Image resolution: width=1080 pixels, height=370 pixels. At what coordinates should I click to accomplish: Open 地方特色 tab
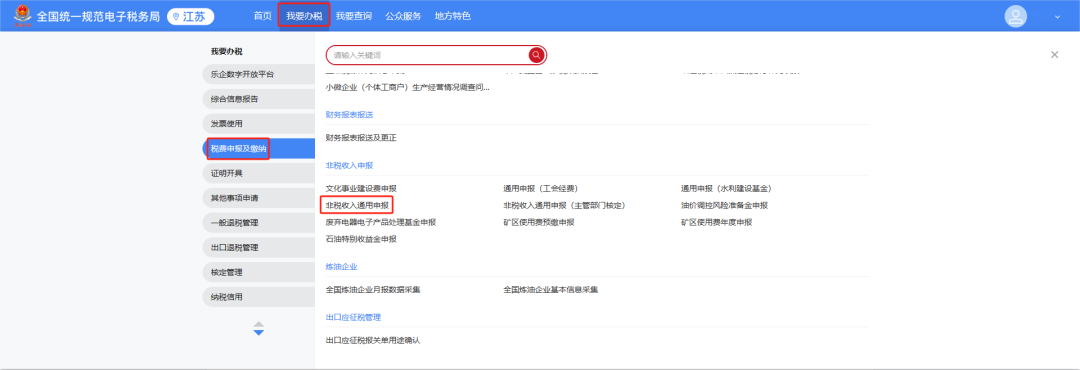coord(453,16)
